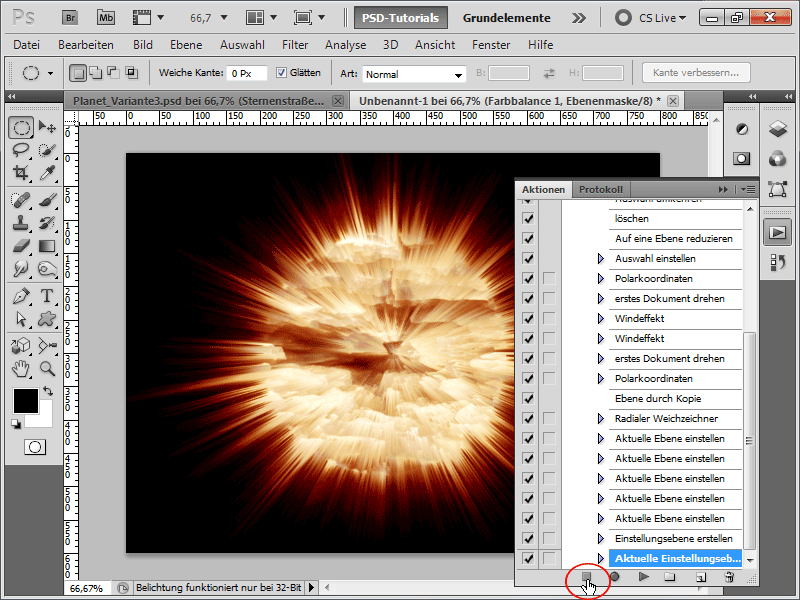Screen dimensions: 800x600
Task: Select the Custom Shape tool
Action: pyautogui.click(x=47, y=319)
